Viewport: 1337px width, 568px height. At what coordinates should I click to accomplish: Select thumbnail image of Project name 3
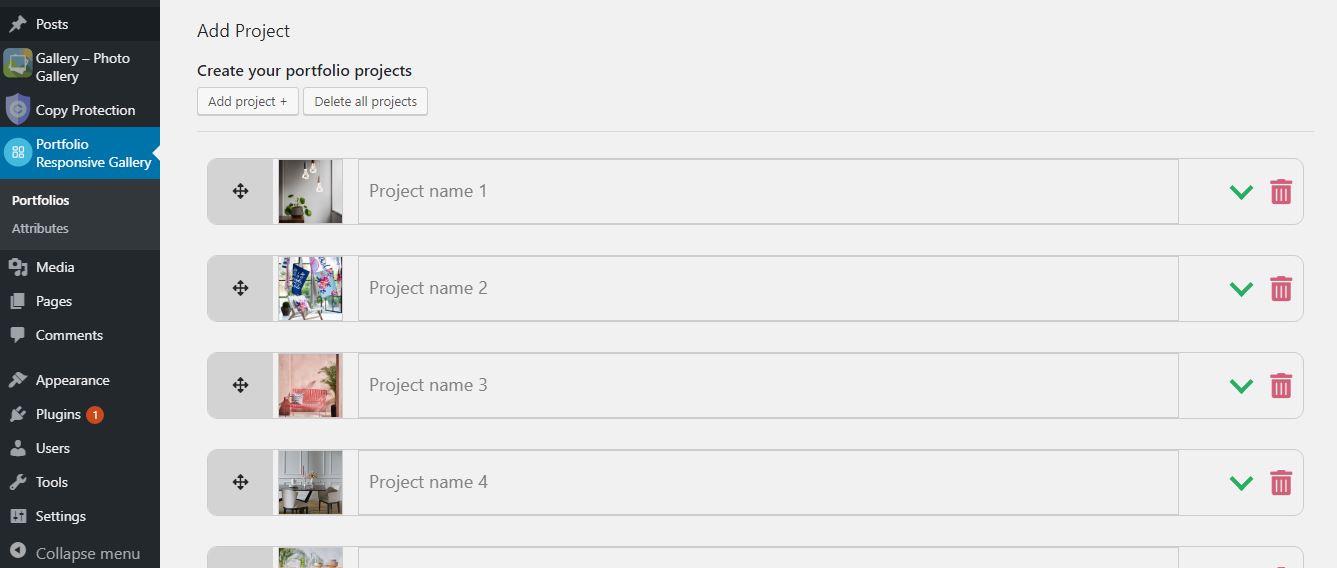point(310,385)
